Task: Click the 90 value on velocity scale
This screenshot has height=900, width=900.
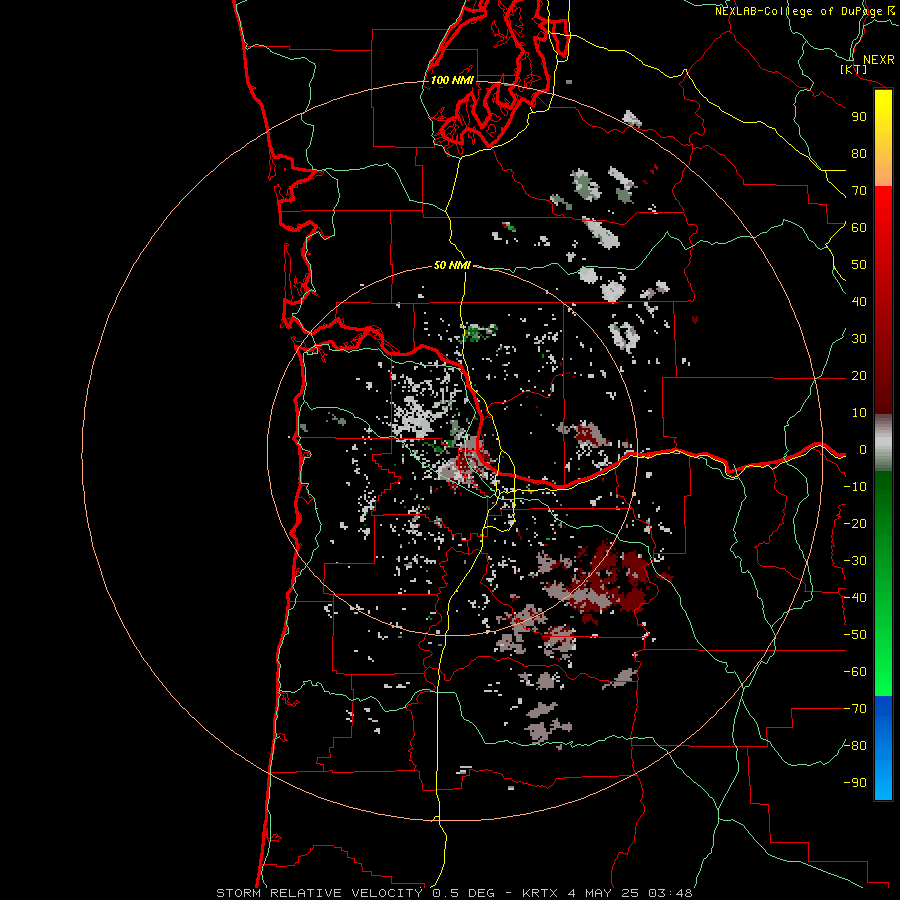Action: pyautogui.click(x=859, y=117)
